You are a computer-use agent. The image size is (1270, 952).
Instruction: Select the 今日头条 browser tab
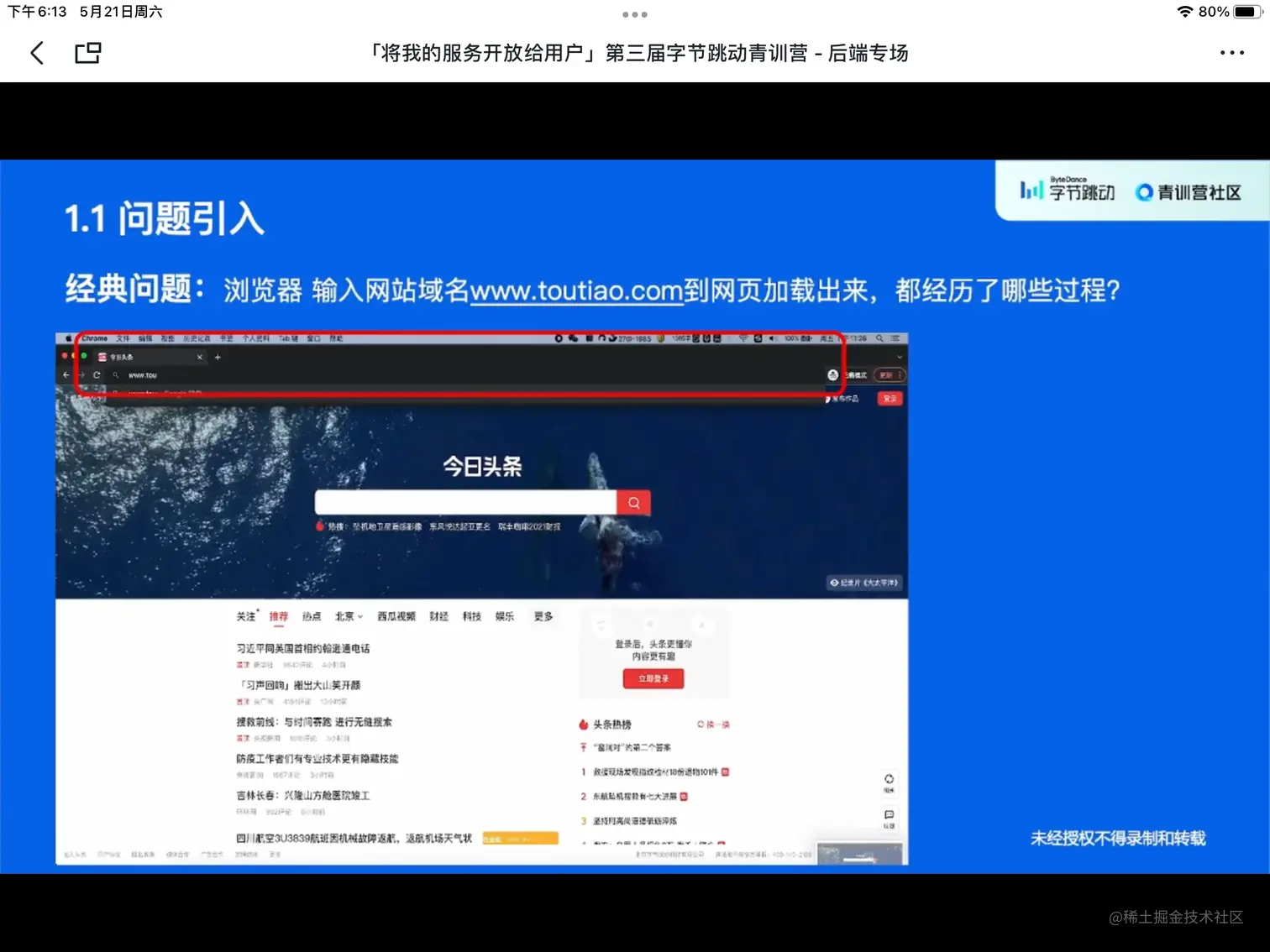click(150, 357)
